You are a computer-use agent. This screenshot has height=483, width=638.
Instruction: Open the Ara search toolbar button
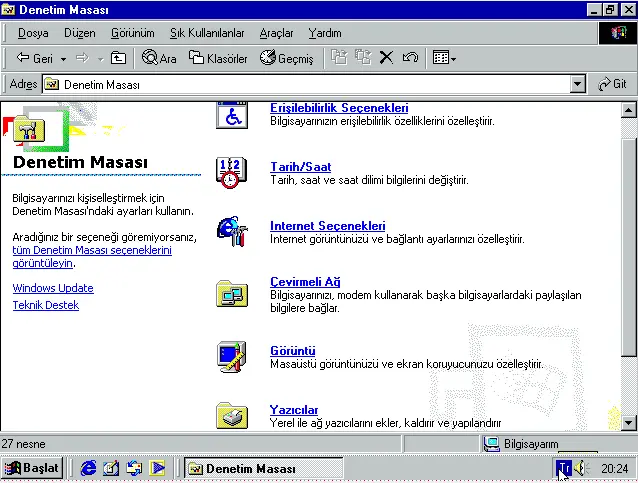click(x=159, y=59)
